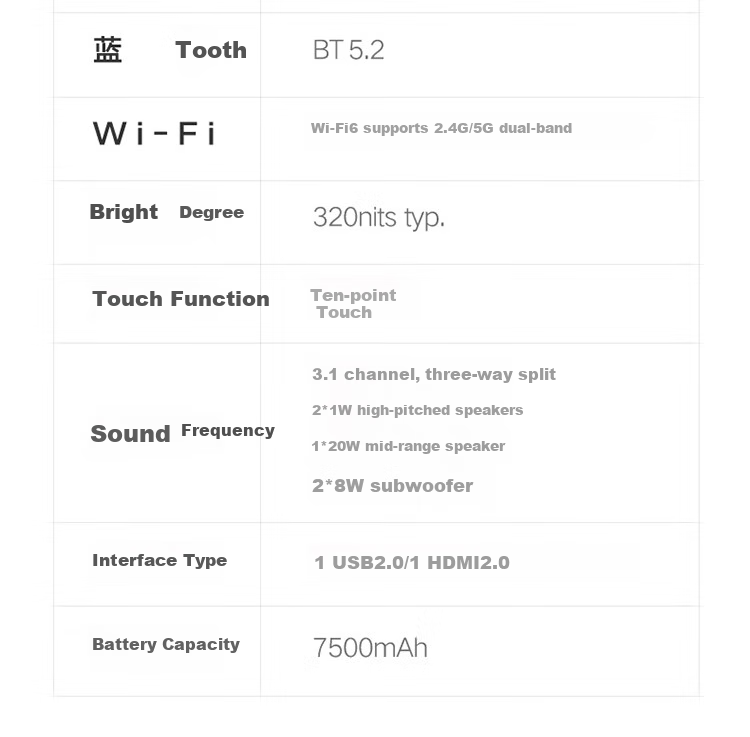Click the BT 5.2 value
Screen dimensions: 750x737
pos(348,50)
